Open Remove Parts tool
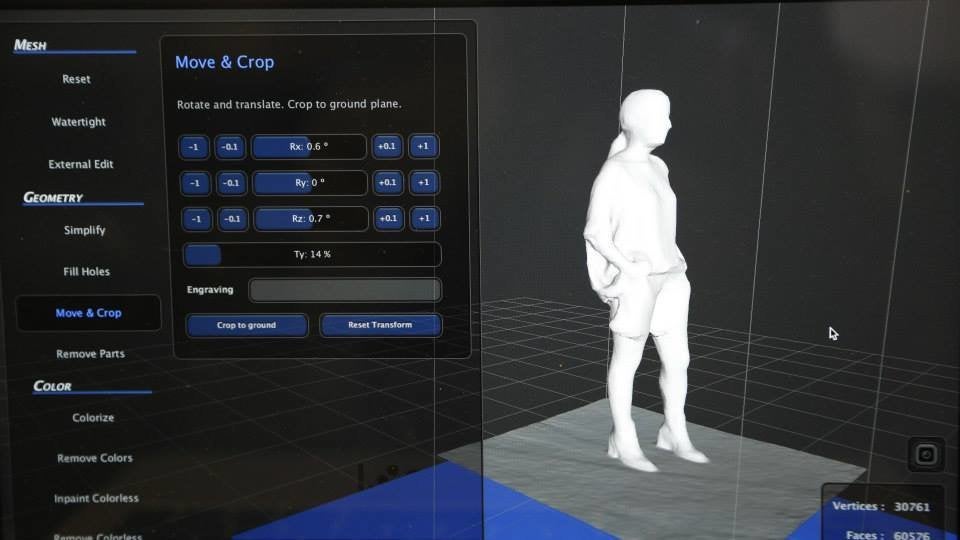The width and height of the screenshot is (960, 540). [91, 354]
